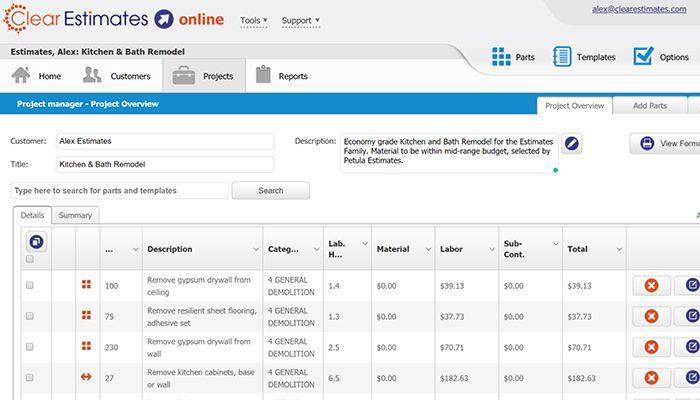Click the Customers people icon
This screenshot has width=700, height=400.
pyautogui.click(x=92, y=75)
